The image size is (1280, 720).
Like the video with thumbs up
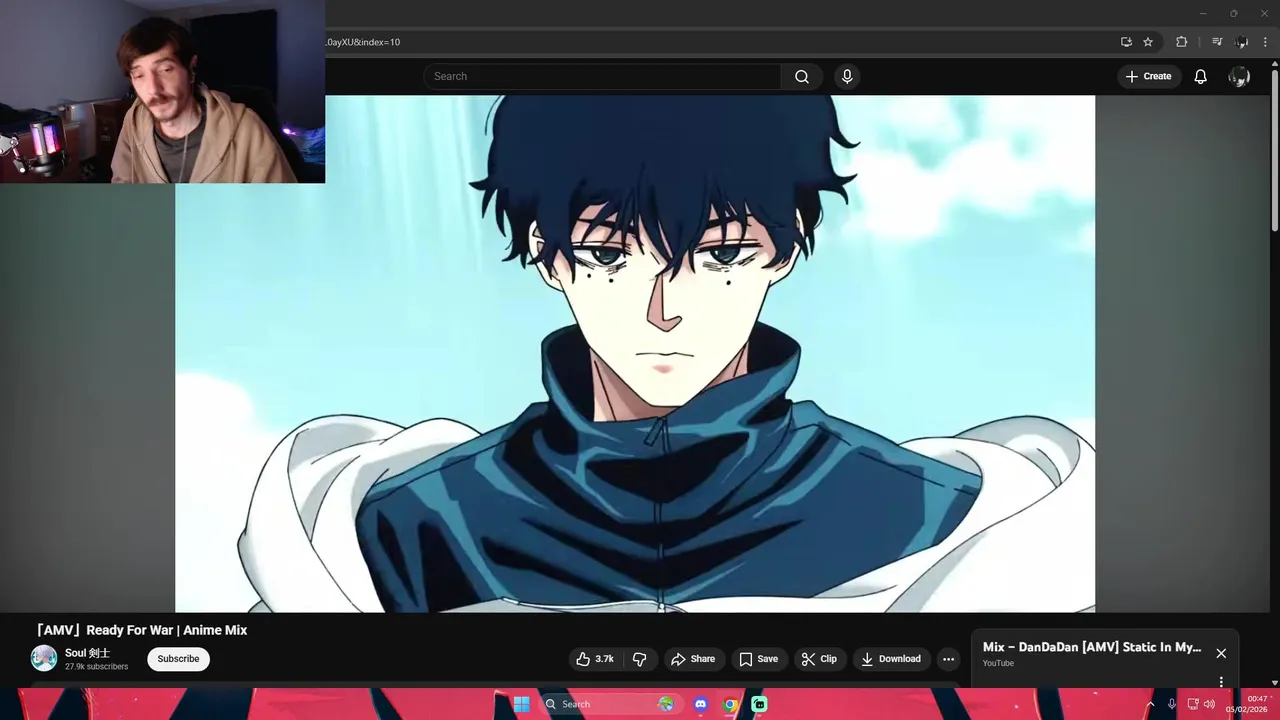(x=595, y=659)
